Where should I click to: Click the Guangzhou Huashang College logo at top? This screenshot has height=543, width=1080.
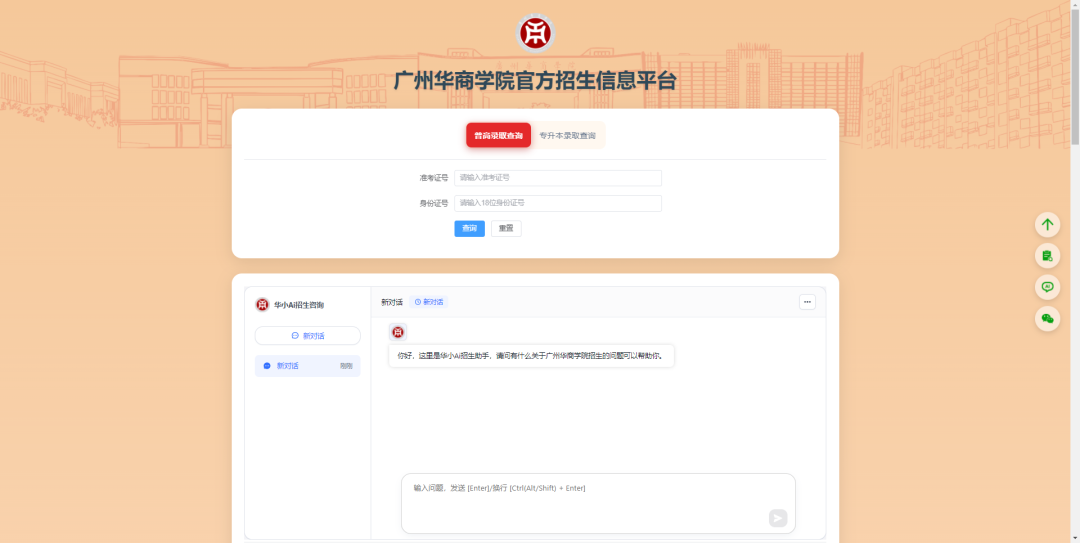tap(535, 33)
